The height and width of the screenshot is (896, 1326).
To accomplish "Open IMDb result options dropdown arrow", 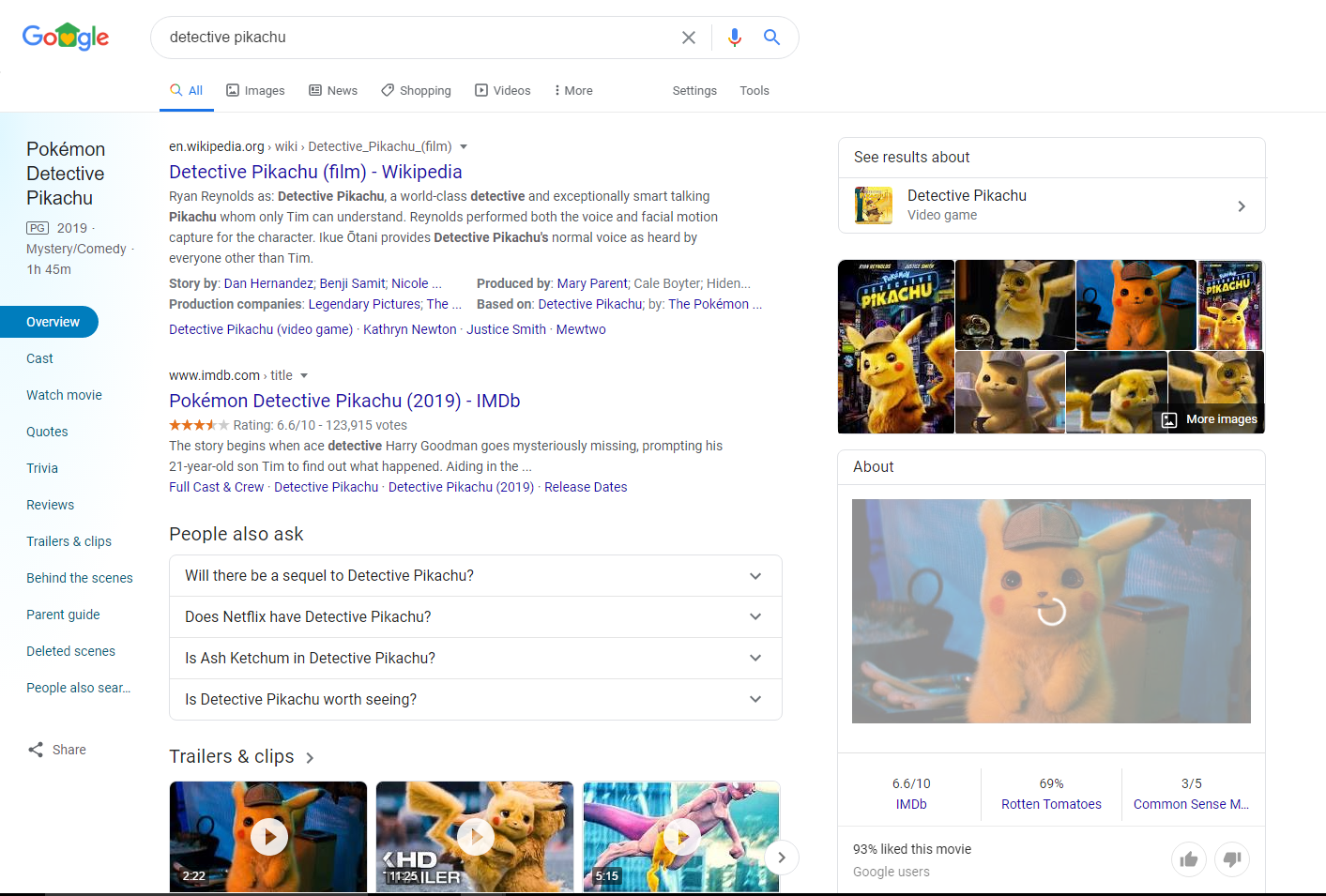I will [x=304, y=376].
